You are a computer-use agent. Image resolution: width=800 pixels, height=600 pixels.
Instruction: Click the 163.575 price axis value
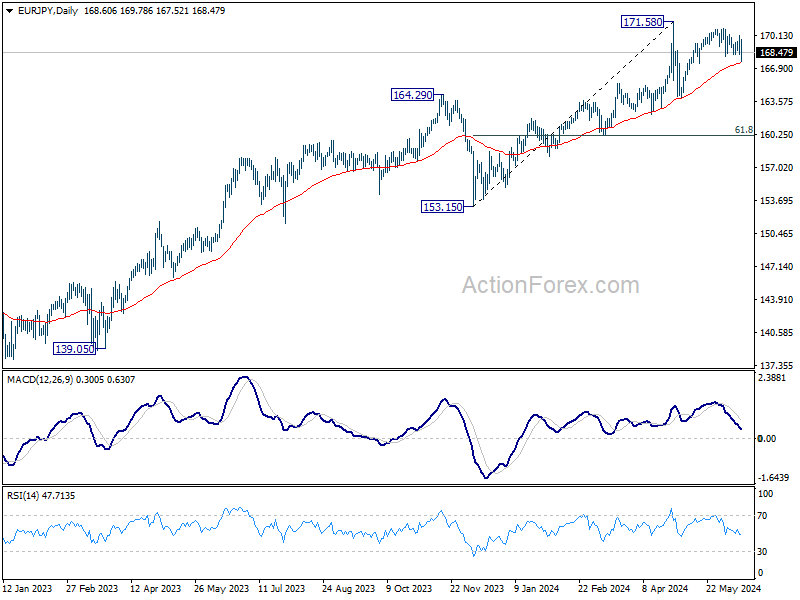pos(777,102)
